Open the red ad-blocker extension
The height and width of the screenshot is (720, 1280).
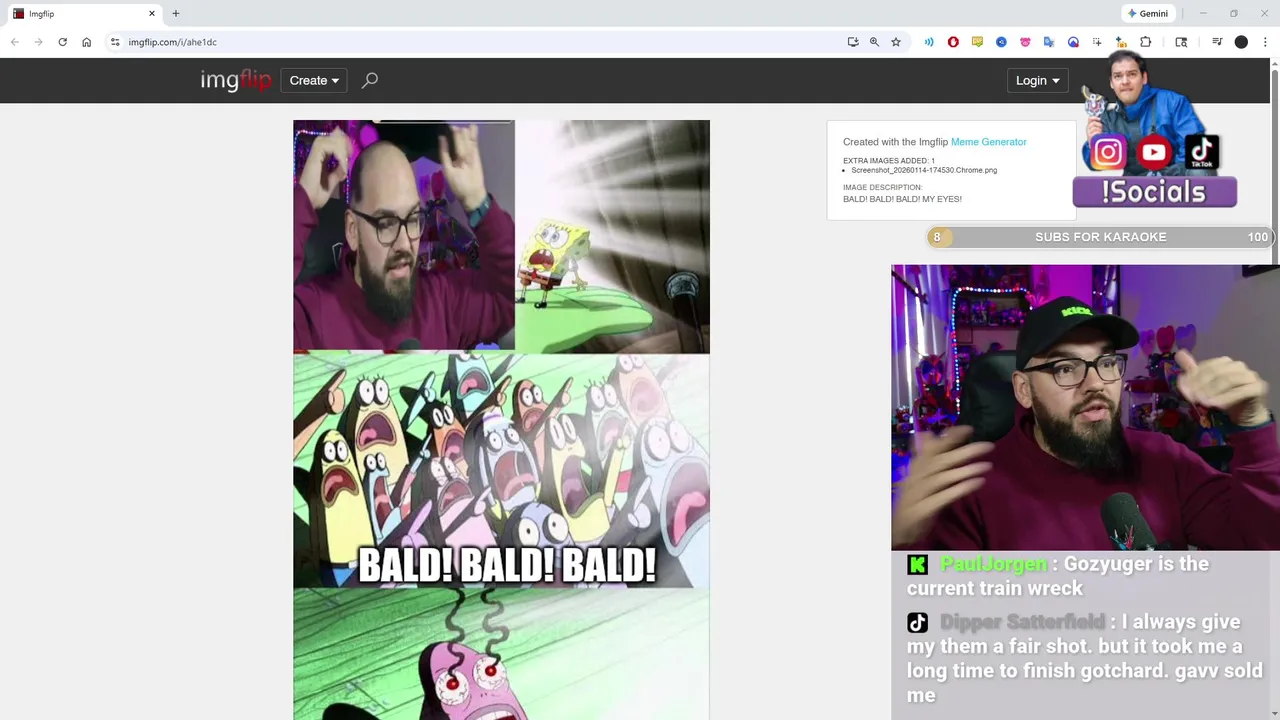click(953, 42)
